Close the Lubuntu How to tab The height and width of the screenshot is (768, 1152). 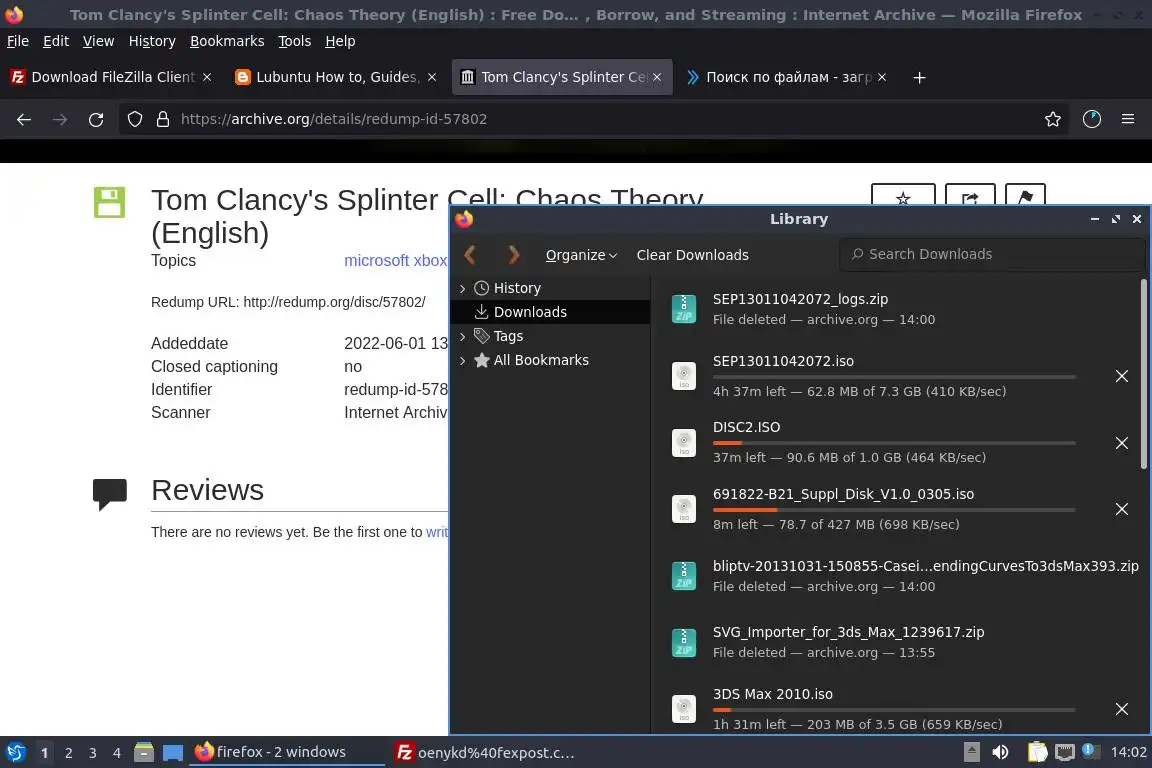point(432,77)
